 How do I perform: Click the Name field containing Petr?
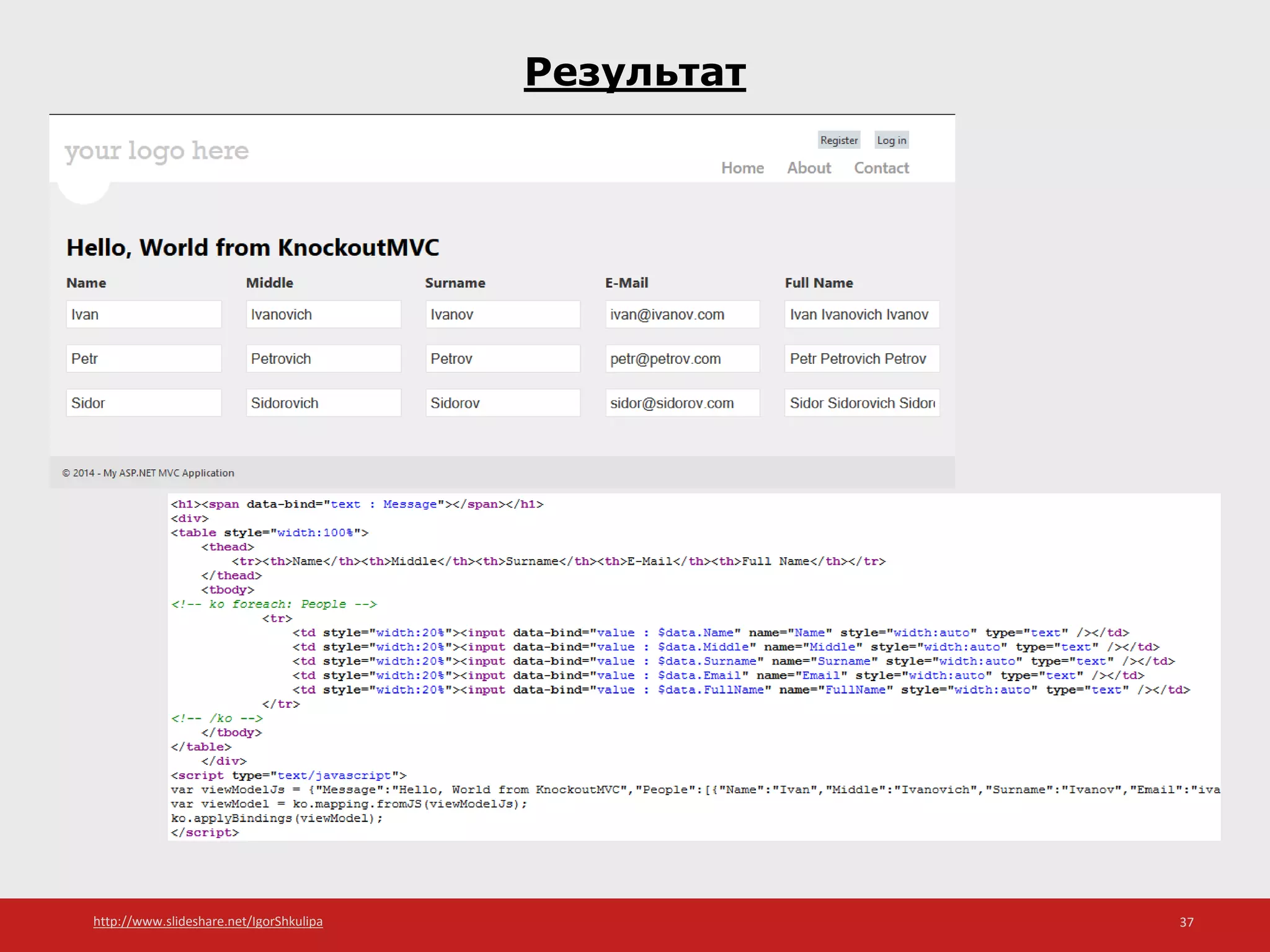[x=143, y=359]
